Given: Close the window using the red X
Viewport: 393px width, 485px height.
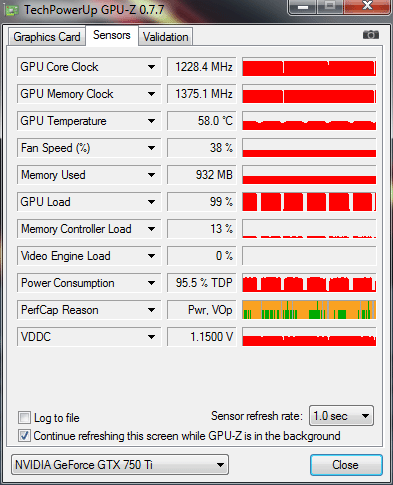Looking at the screenshot, I should pyautogui.click(x=367, y=6).
